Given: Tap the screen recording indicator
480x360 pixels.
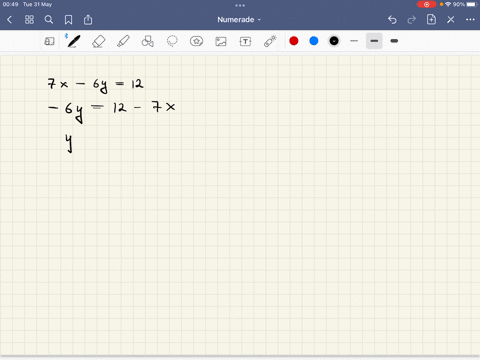Looking at the screenshot, I should click(426, 4).
